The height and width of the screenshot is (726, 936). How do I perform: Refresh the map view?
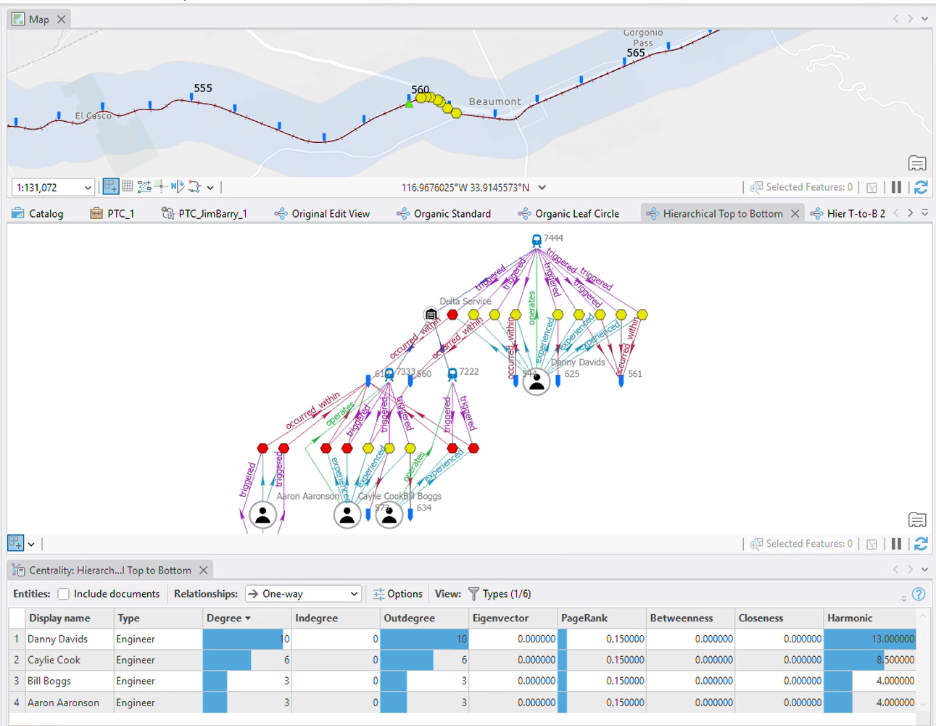coord(921,187)
